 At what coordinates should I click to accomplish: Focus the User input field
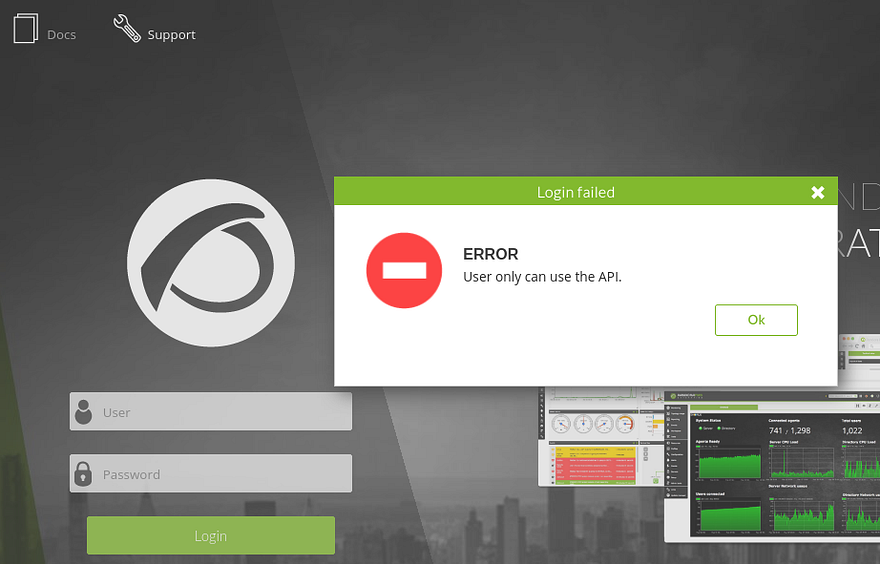(x=225, y=412)
